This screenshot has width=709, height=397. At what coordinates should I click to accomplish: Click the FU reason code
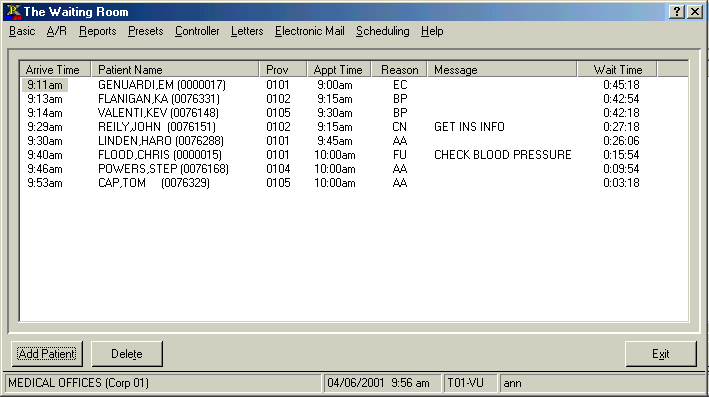[x=400, y=155]
